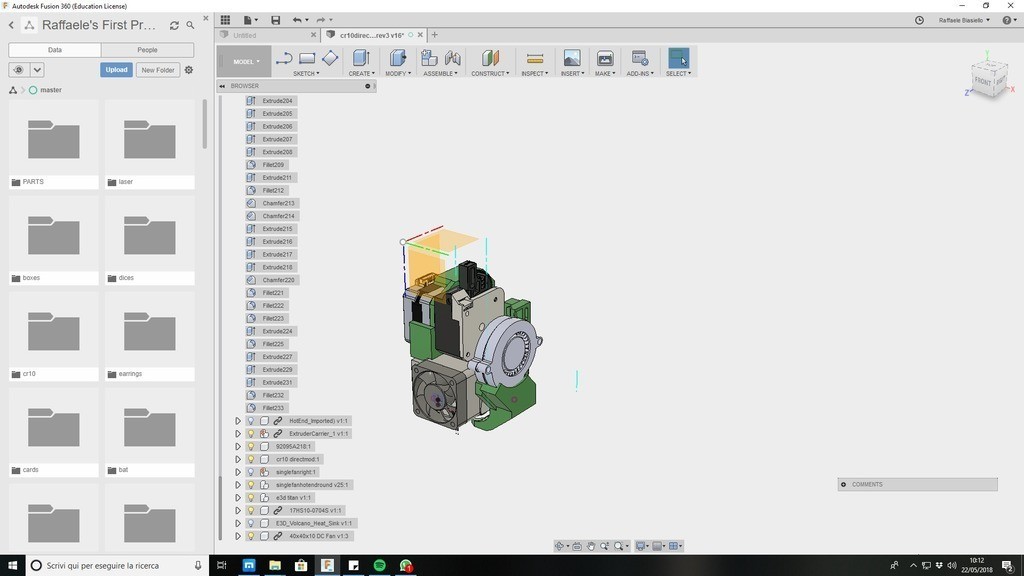The width and height of the screenshot is (1024, 576).
Task: Toggle visibility bulb of e3d titan v1:1
Action: pyautogui.click(x=251, y=498)
